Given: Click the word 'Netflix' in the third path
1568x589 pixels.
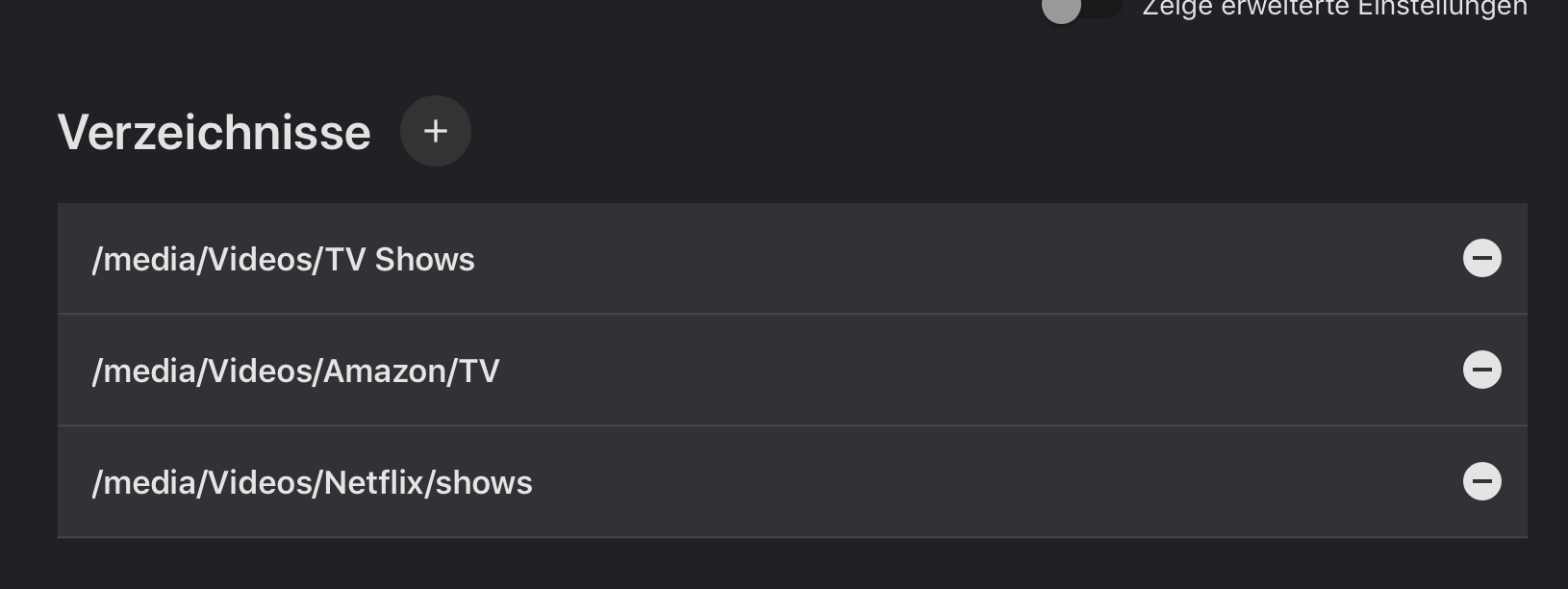Looking at the screenshot, I should coord(374,482).
